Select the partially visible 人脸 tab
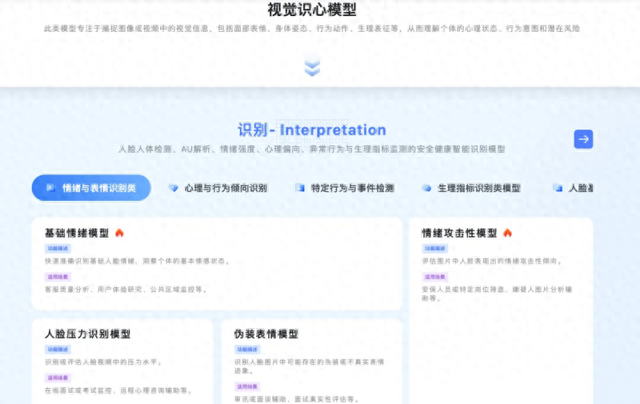640x404 pixels. [x=573, y=188]
